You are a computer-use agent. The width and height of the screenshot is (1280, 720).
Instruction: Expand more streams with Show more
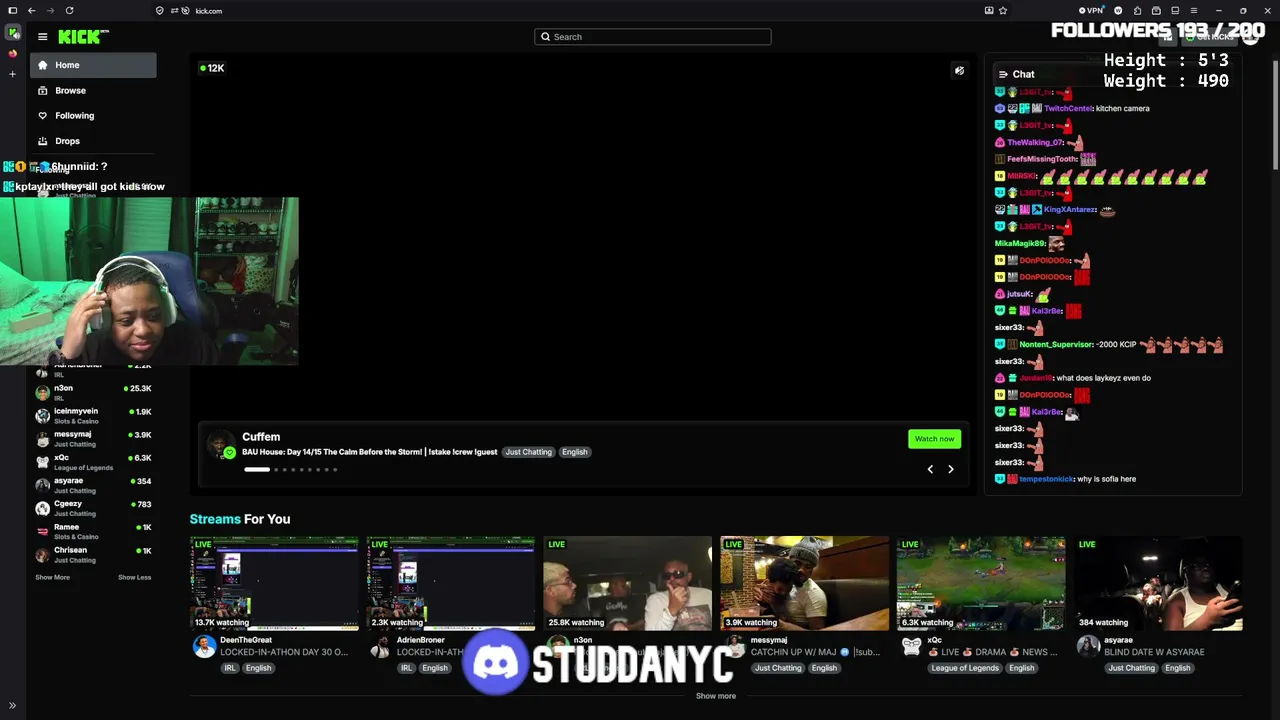(716, 696)
